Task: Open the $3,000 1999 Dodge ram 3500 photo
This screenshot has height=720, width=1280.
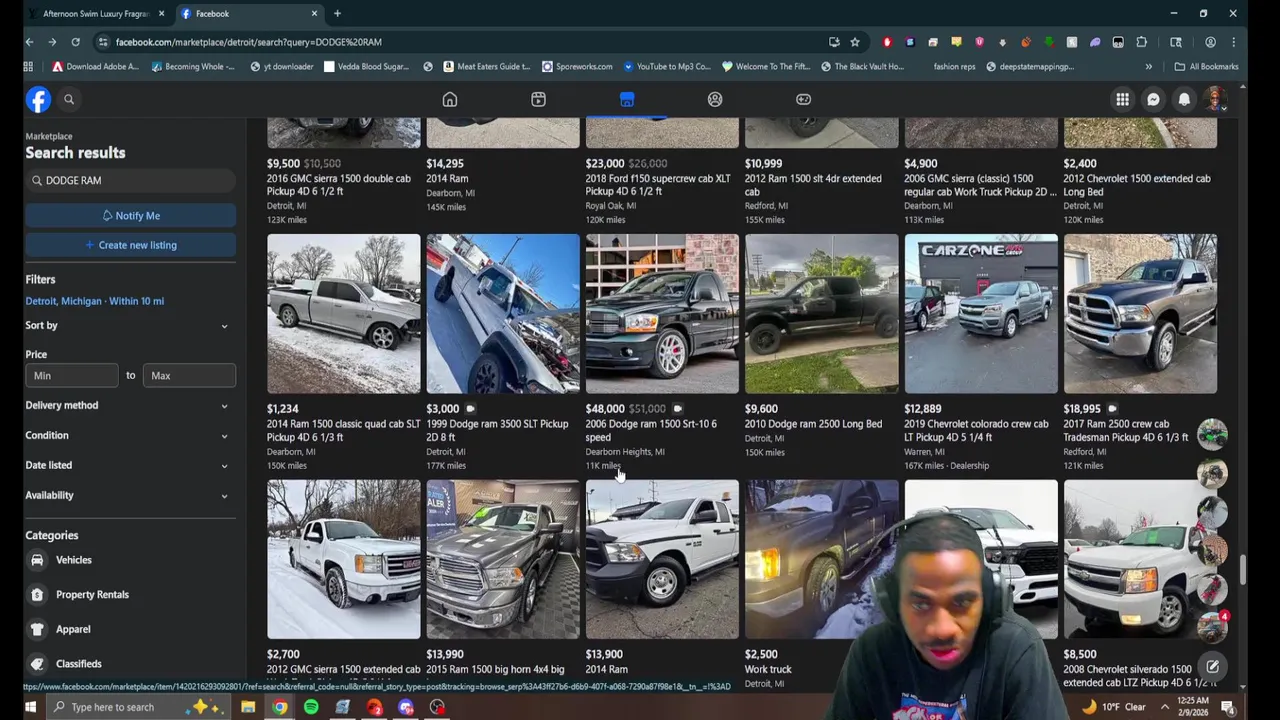Action: 503,314
